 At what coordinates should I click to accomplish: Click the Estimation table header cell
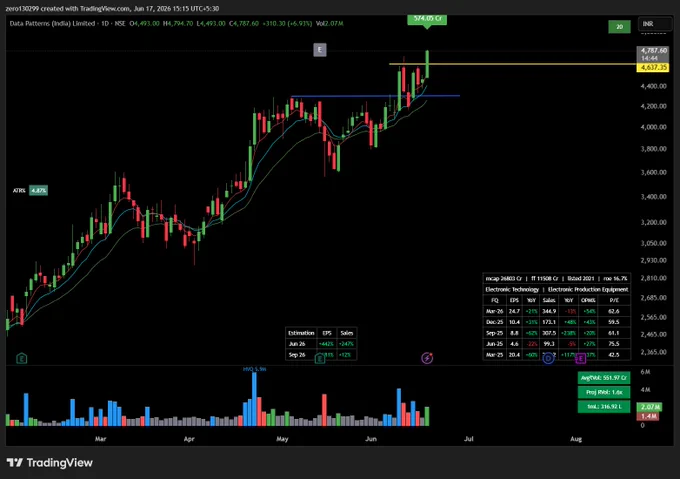click(x=301, y=333)
